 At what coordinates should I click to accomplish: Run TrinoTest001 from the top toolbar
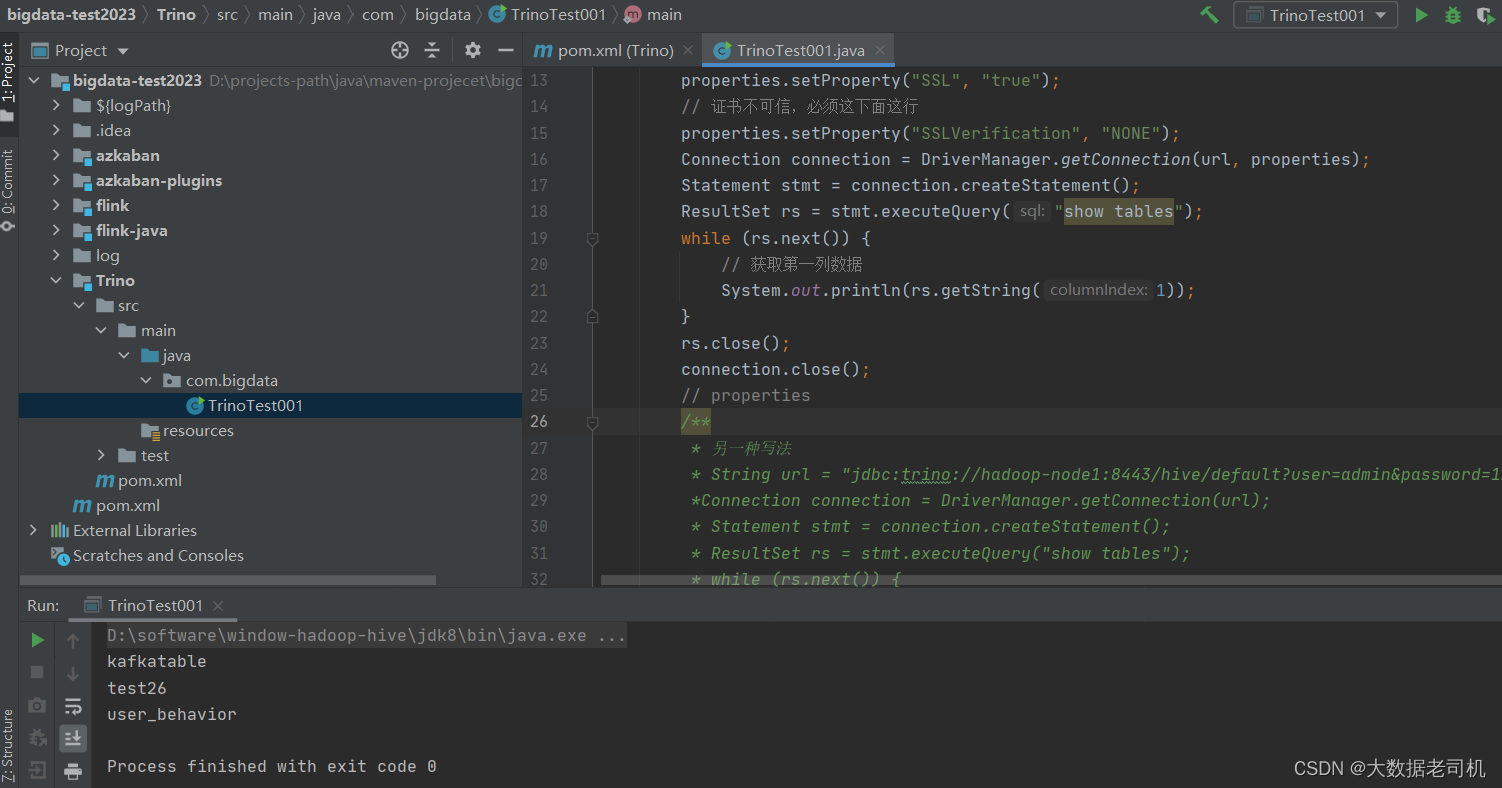click(x=1421, y=15)
